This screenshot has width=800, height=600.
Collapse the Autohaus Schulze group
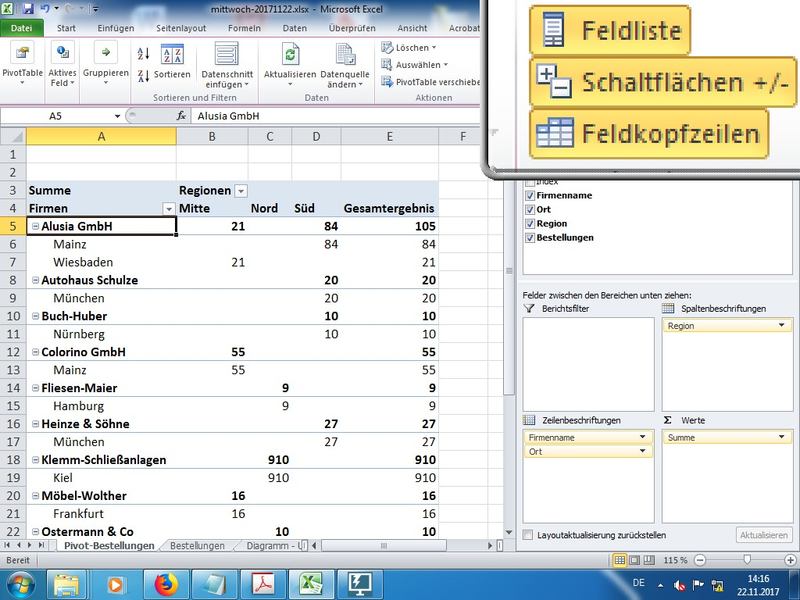35,280
